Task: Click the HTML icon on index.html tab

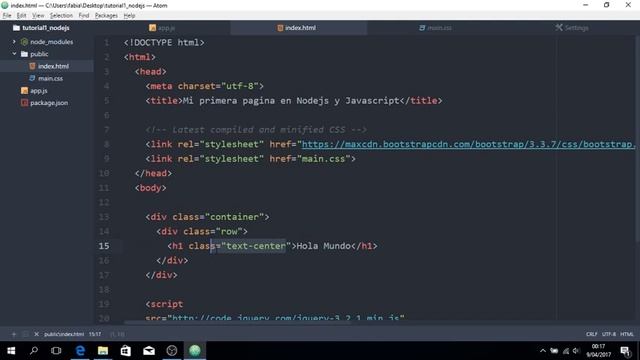Action: pyautogui.click(x=280, y=28)
